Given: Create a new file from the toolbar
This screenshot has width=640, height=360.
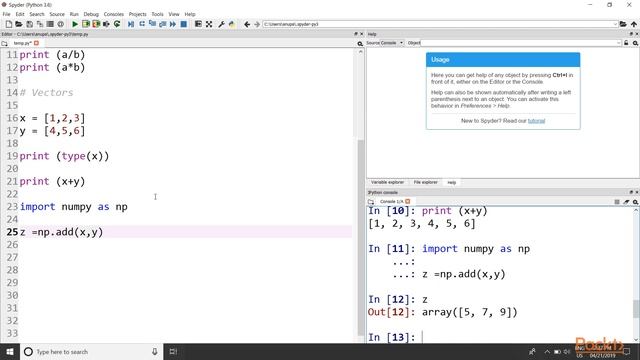Looking at the screenshot, I should coord(9,24).
